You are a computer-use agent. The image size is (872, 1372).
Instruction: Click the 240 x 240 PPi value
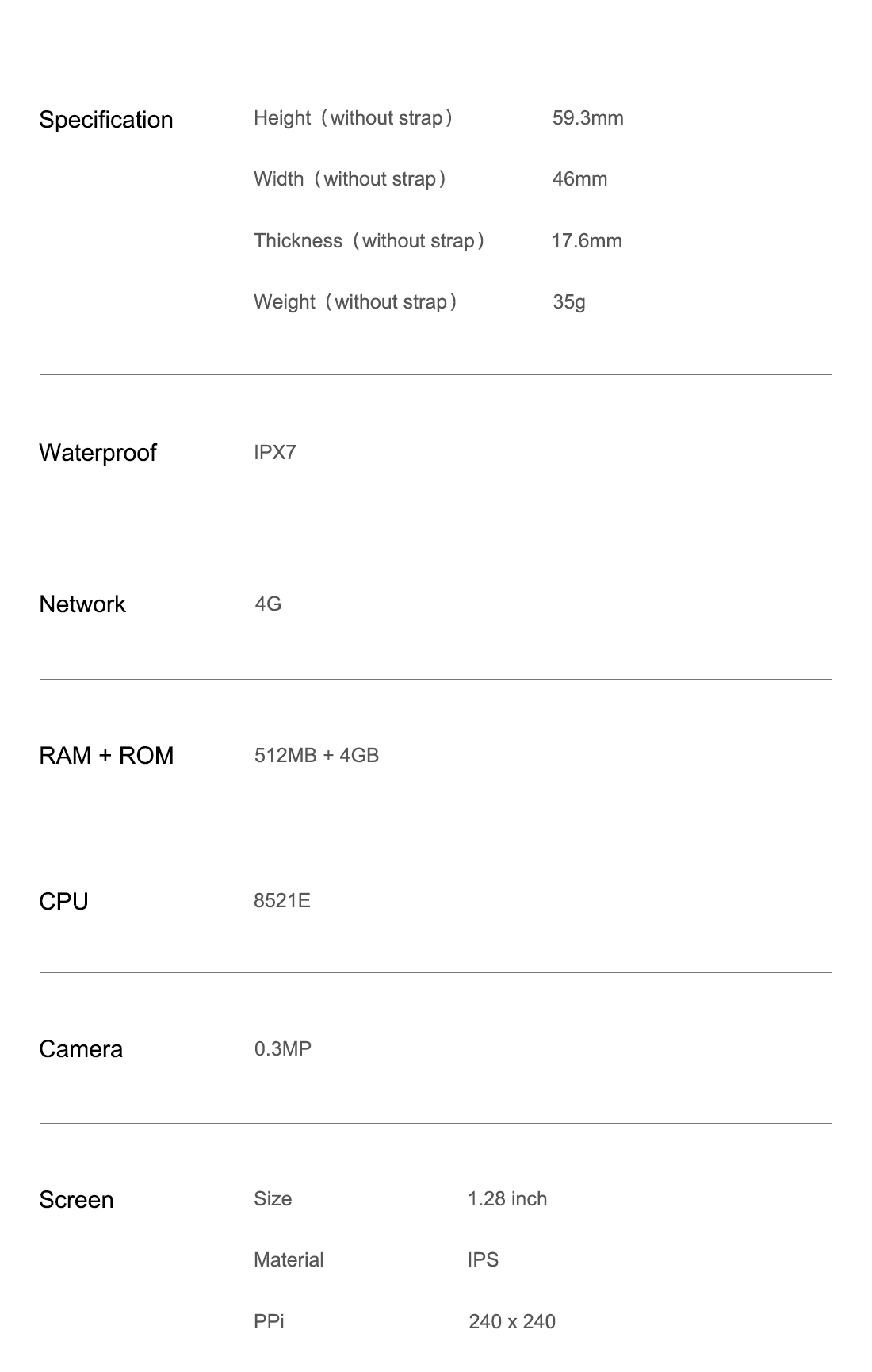[x=511, y=1322]
